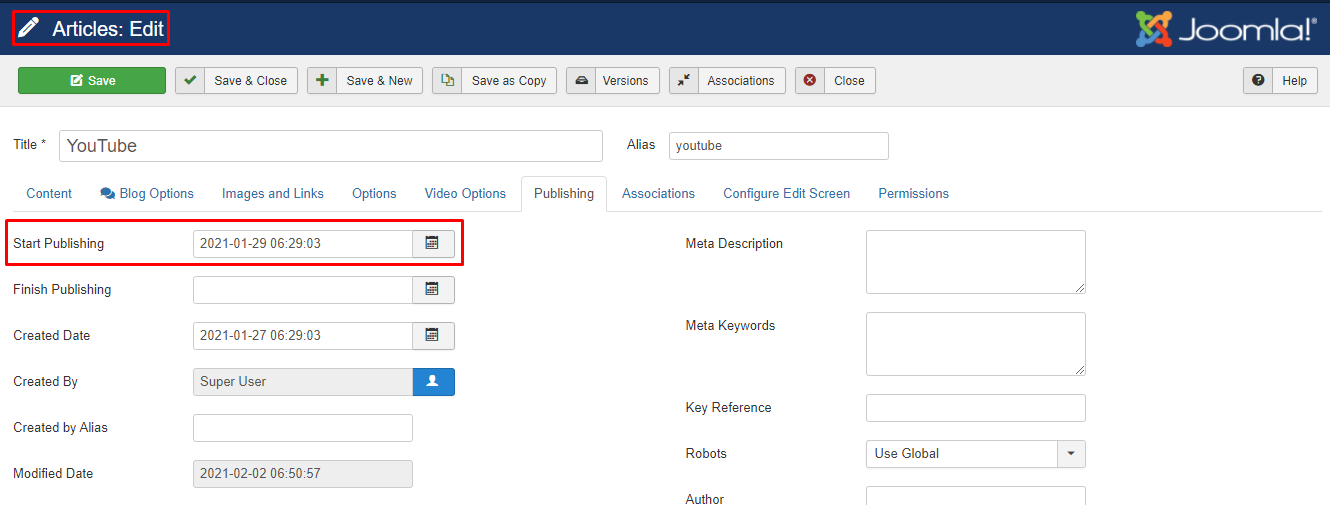Image resolution: width=1330 pixels, height=505 pixels.
Task: Click the Joomla! logo
Action: 1226,29
